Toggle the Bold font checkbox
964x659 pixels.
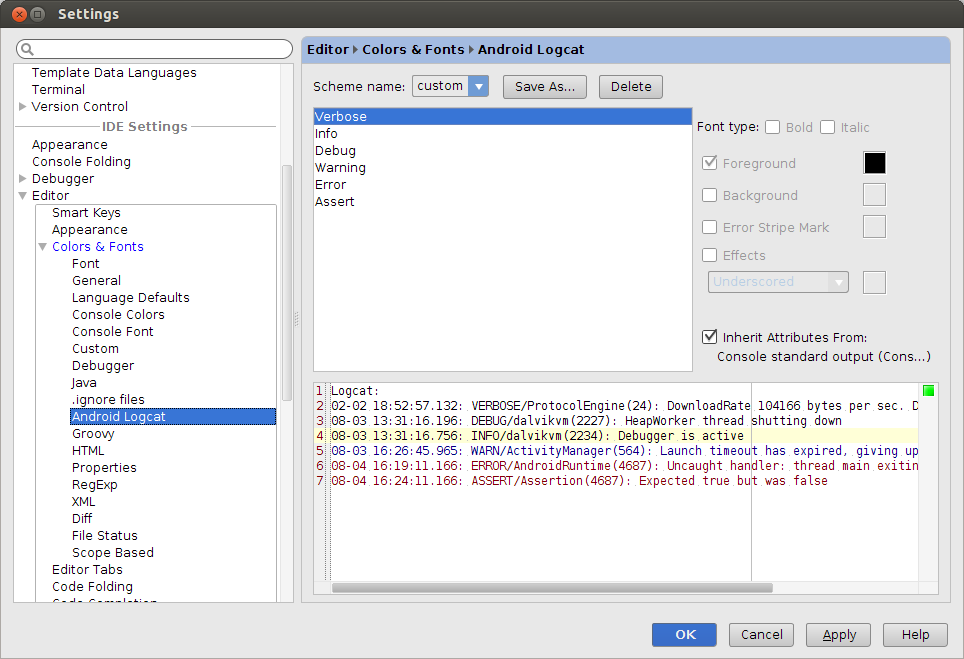click(773, 127)
